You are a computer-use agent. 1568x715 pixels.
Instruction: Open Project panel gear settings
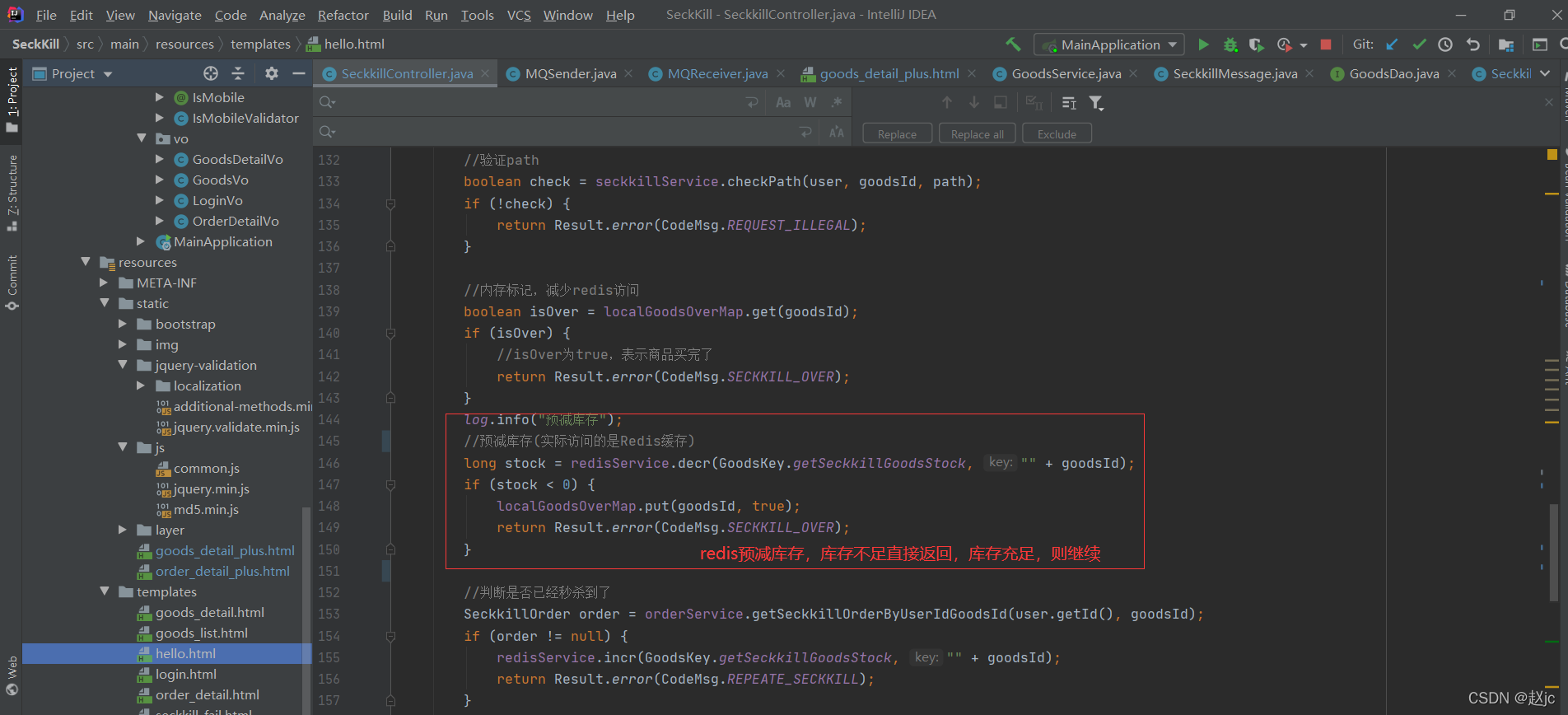pos(272,73)
